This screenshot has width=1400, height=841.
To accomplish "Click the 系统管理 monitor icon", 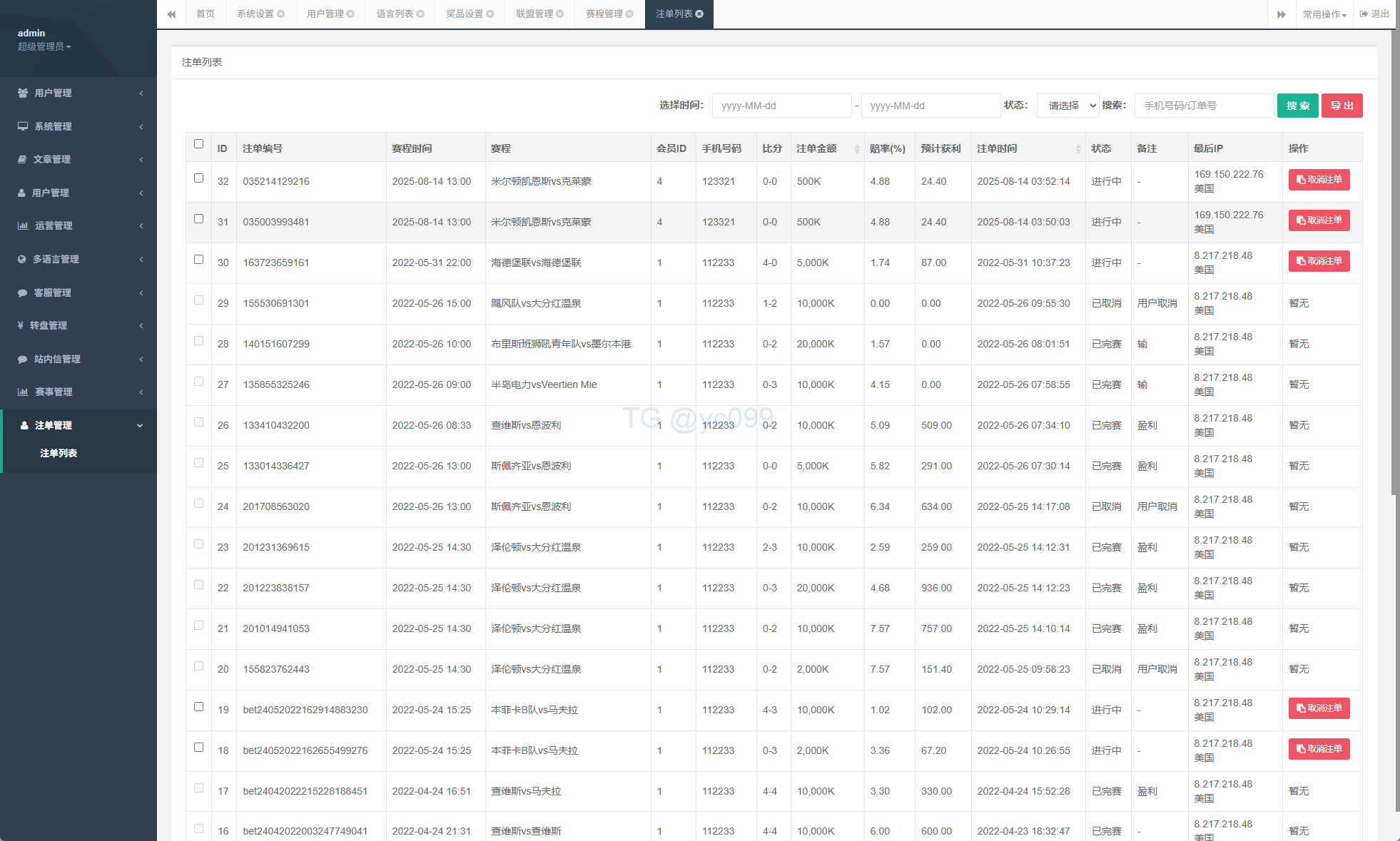I will 23,126.
